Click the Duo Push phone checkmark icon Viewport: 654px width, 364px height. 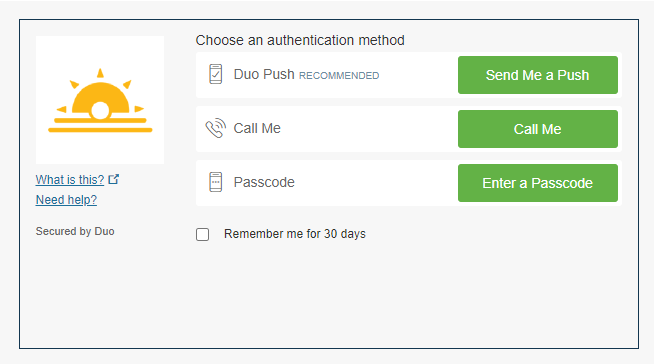tap(216, 74)
